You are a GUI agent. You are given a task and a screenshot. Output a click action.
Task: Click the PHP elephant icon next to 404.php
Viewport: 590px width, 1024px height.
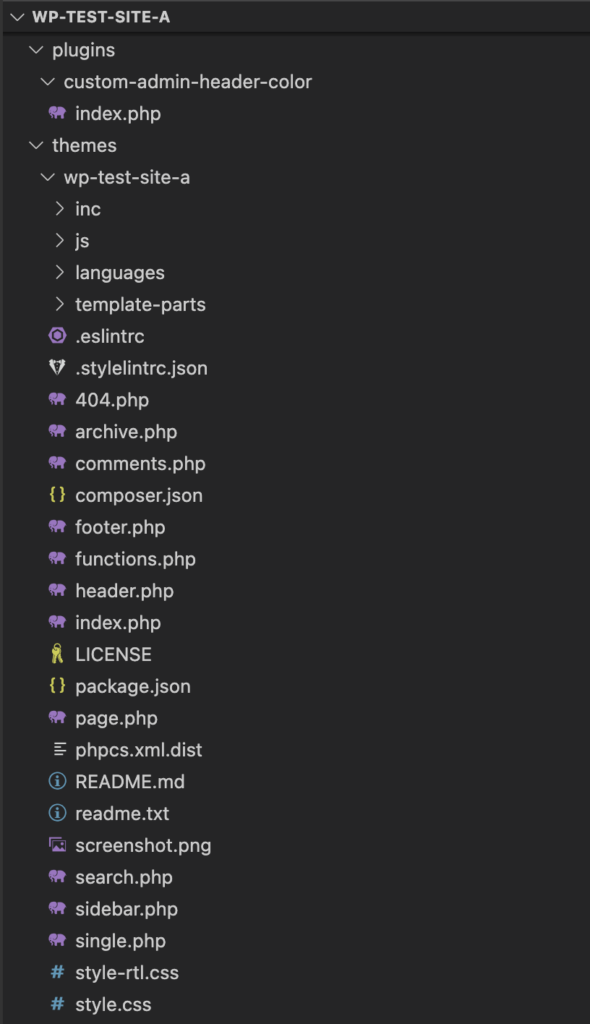point(57,399)
